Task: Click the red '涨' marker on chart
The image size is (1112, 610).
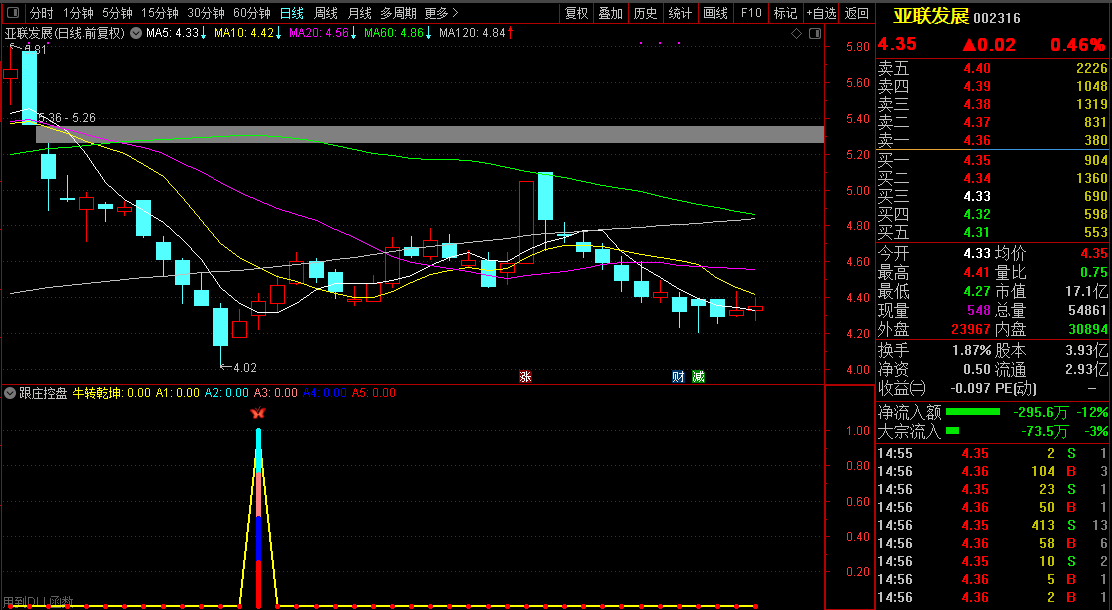Action: pyautogui.click(x=525, y=377)
